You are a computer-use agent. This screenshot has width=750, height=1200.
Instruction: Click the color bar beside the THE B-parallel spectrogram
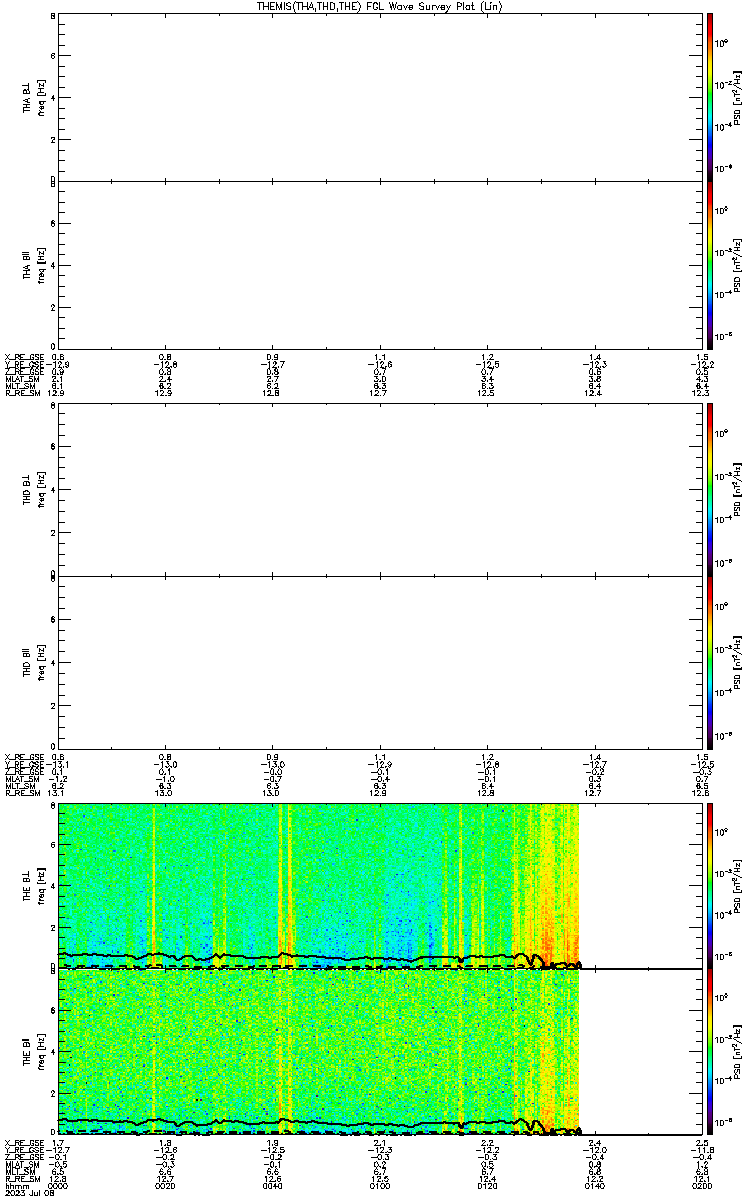click(x=710, y=1052)
